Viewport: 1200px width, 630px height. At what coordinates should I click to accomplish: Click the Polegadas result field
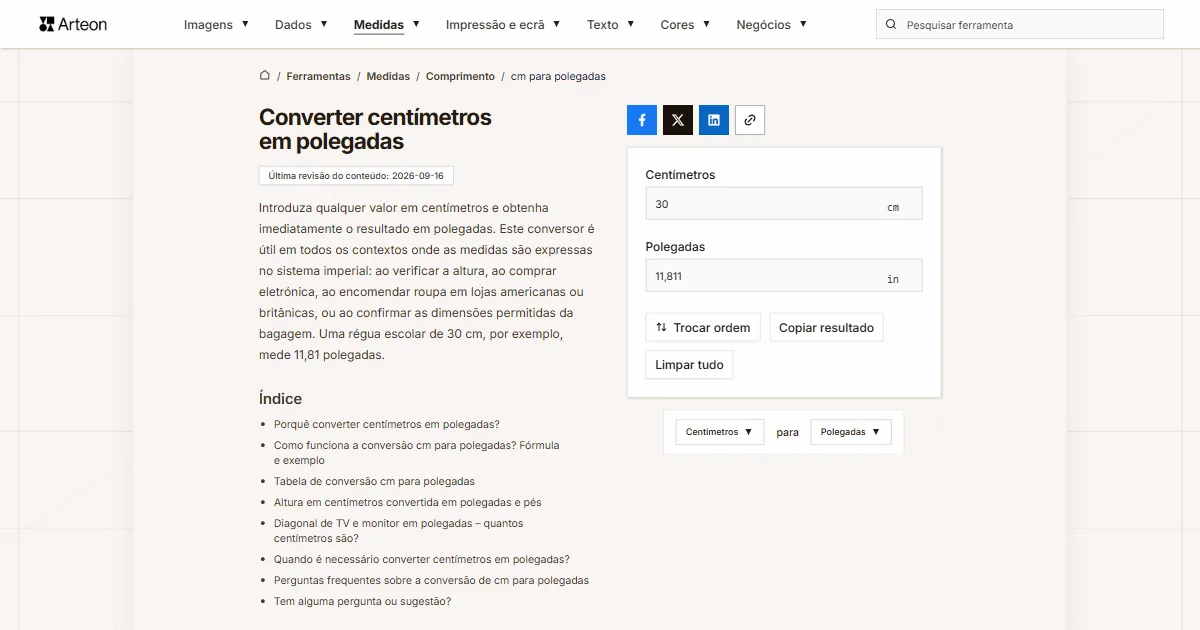pyautogui.click(x=784, y=276)
